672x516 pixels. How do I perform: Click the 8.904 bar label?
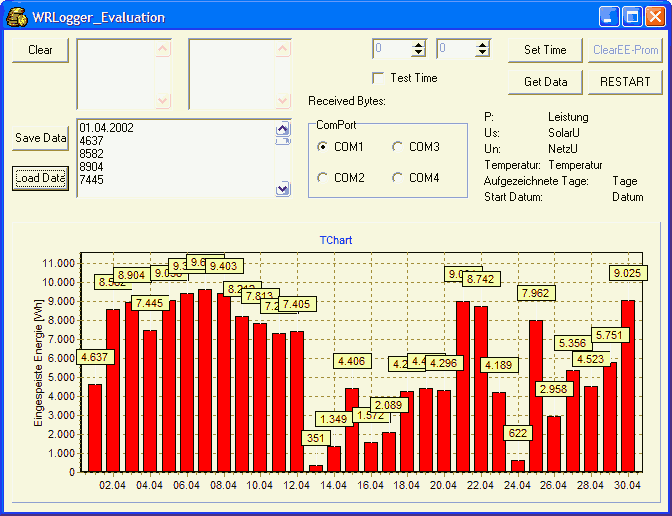(132, 275)
